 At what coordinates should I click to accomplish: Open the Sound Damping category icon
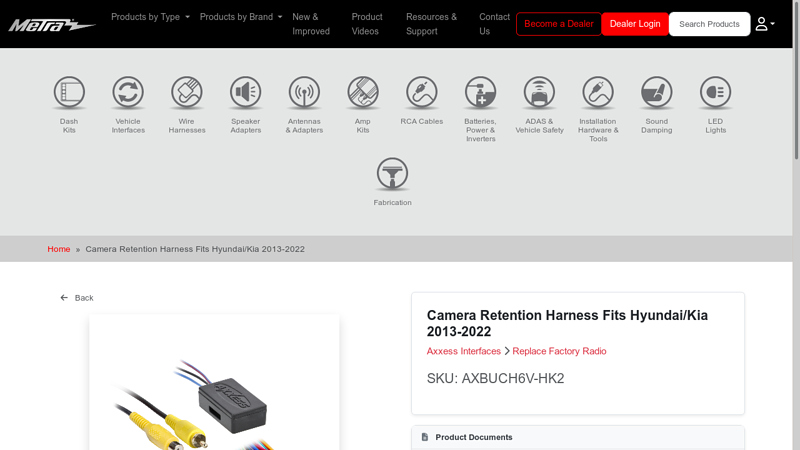pos(657,92)
